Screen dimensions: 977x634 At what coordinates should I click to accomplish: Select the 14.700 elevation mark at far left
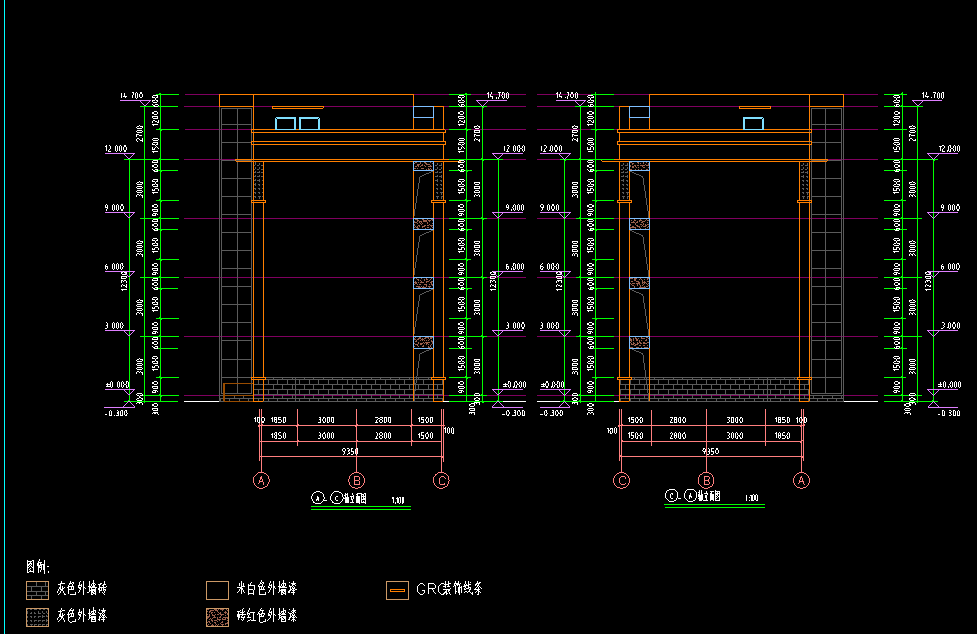pos(131,96)
